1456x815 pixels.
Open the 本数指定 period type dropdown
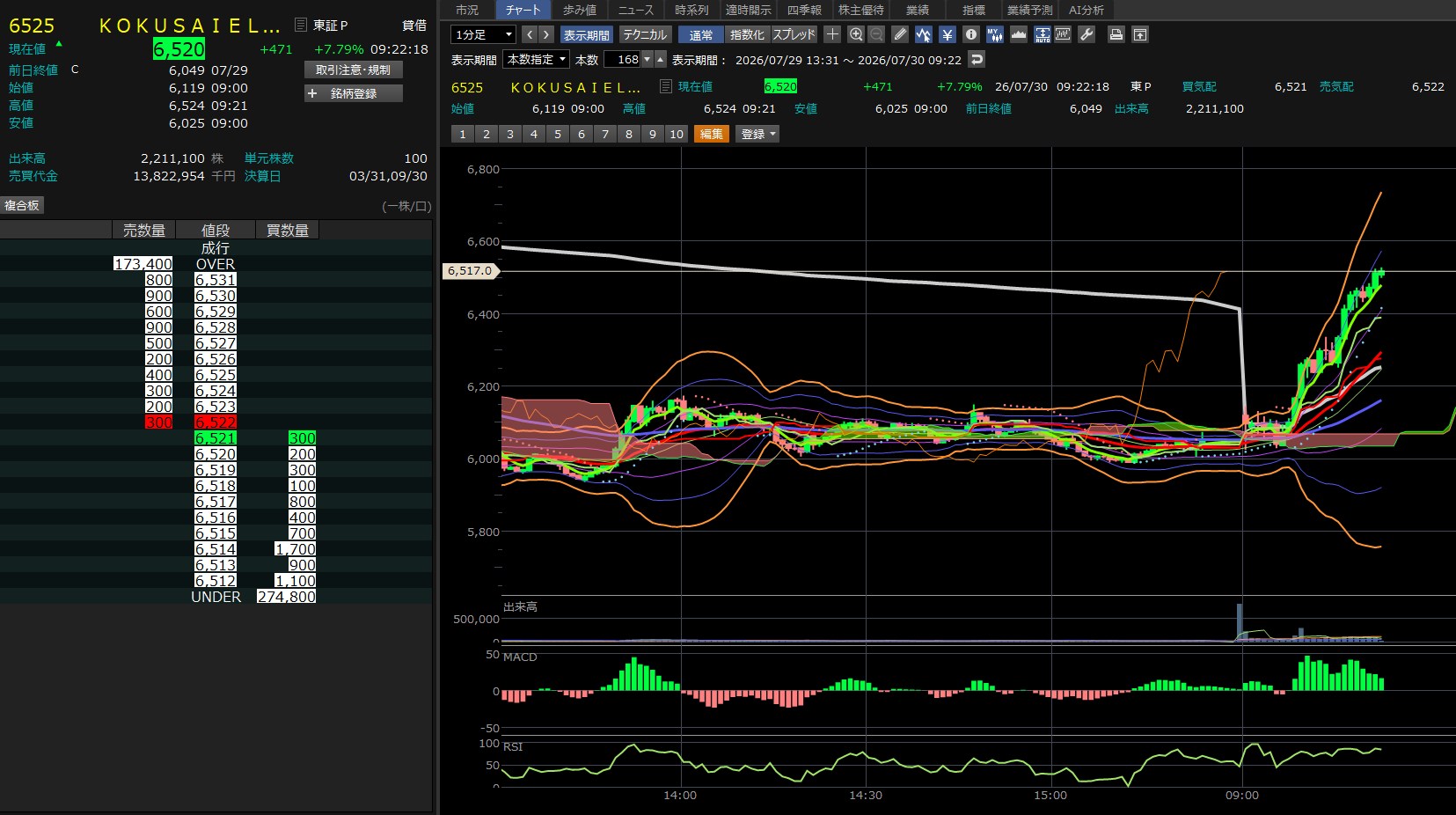537,59
